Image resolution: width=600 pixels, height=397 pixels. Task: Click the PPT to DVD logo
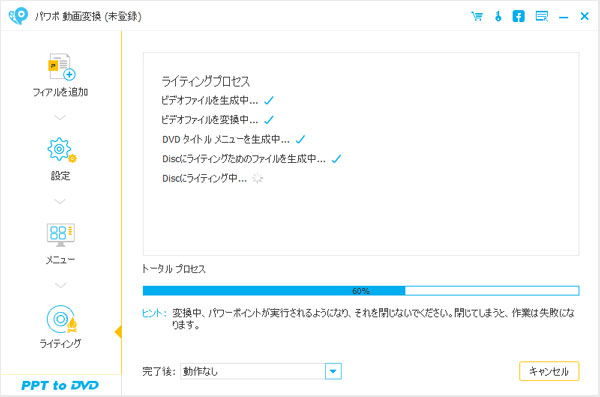[x=60, y=385]
